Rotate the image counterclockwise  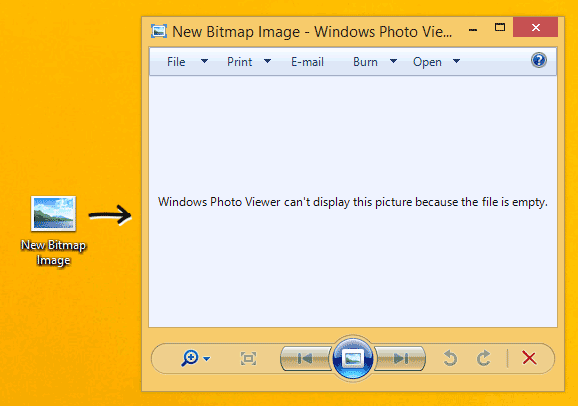click(x=450, y=358)
